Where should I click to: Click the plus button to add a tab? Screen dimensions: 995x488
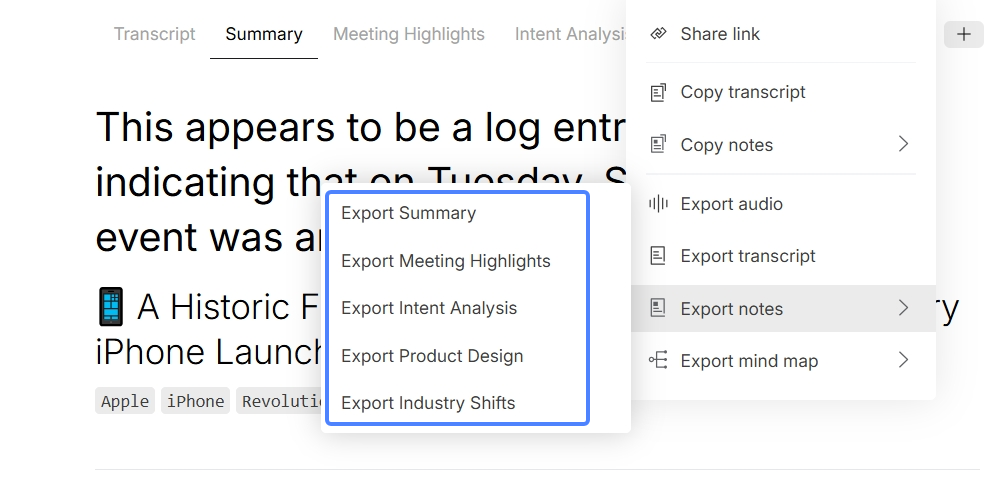click(x=963, y=34)
